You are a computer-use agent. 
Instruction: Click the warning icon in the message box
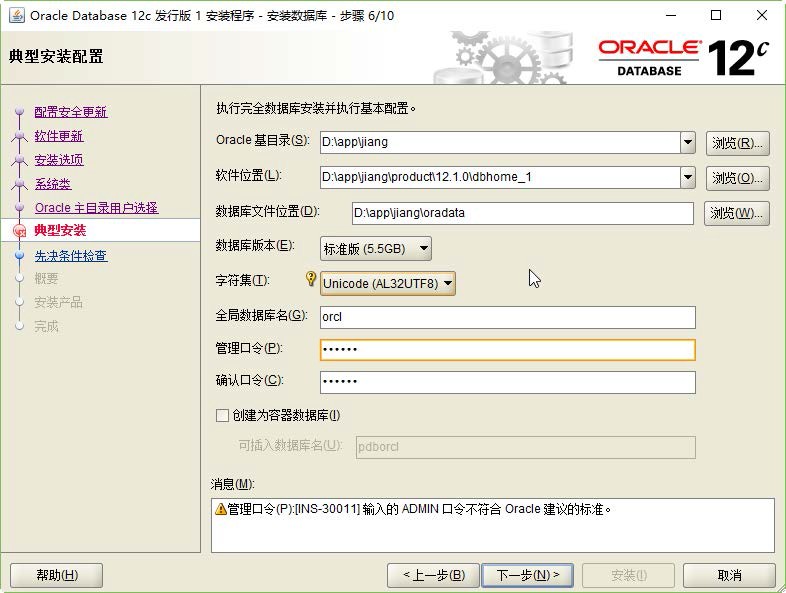tap(221, 509)
